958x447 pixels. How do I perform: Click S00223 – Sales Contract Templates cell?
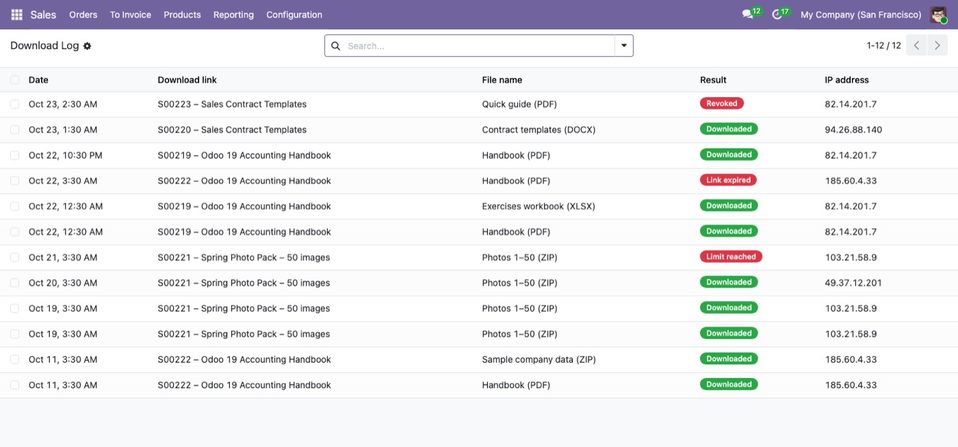232,104
